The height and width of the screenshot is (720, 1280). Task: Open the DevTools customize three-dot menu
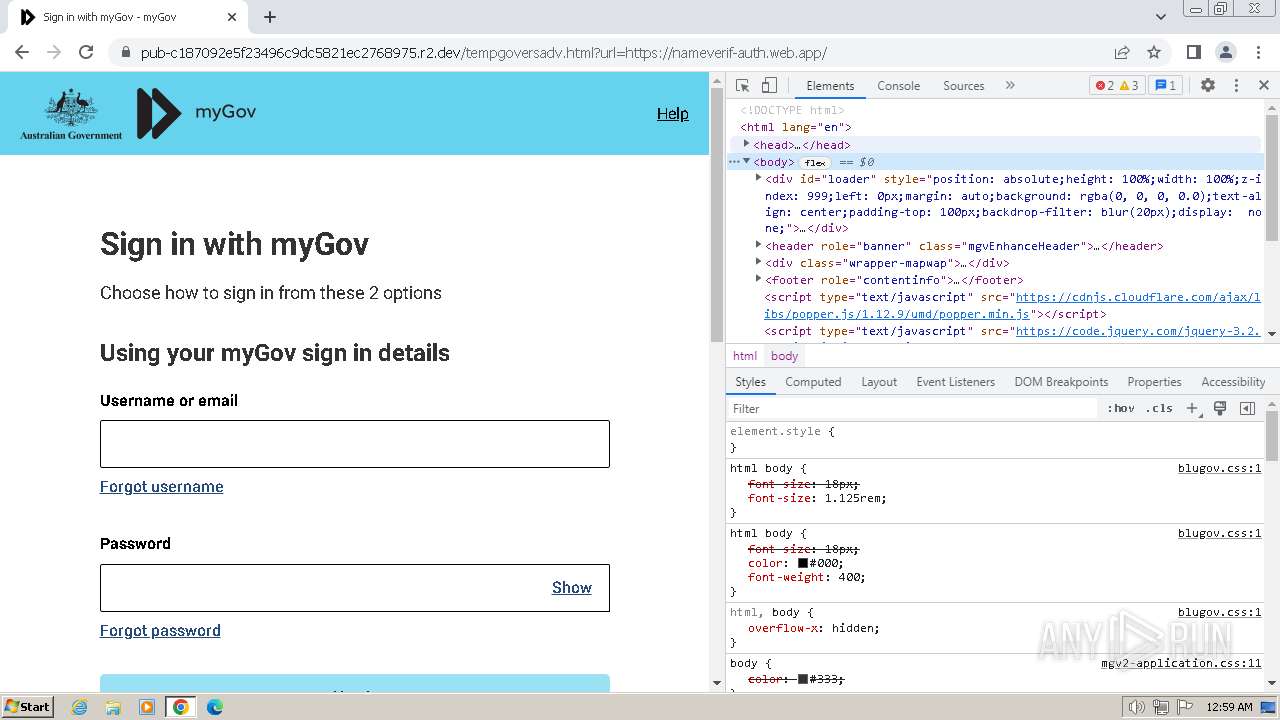[x=1236, y=86]
